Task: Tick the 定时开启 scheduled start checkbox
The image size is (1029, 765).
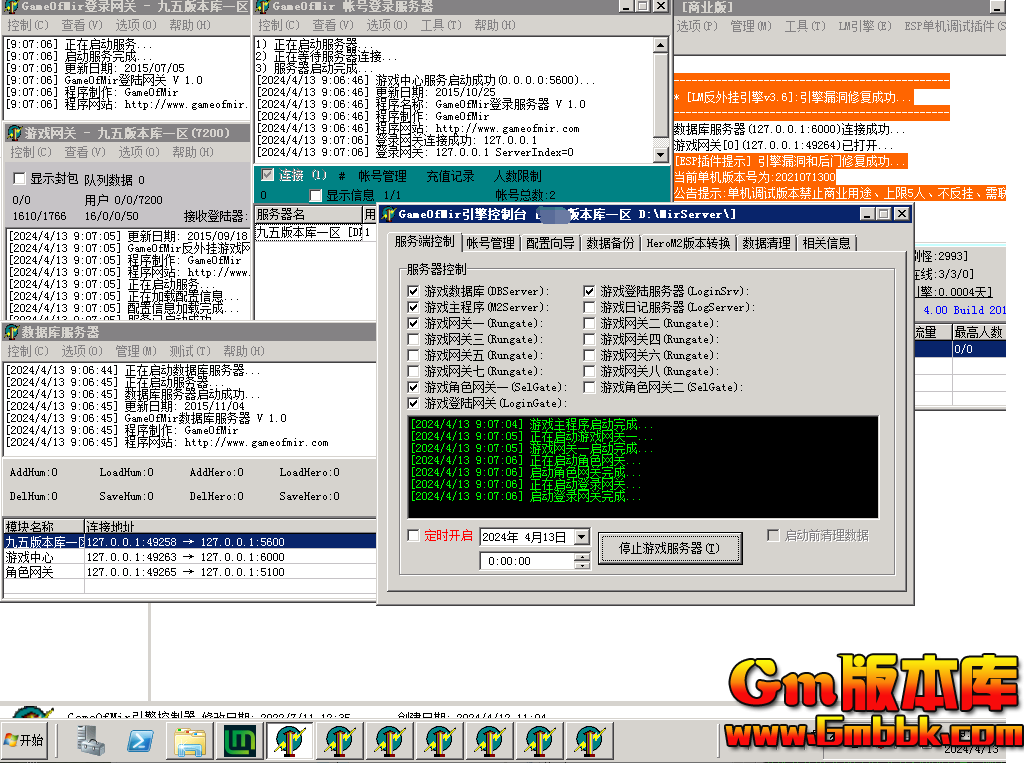Action: 414,536
